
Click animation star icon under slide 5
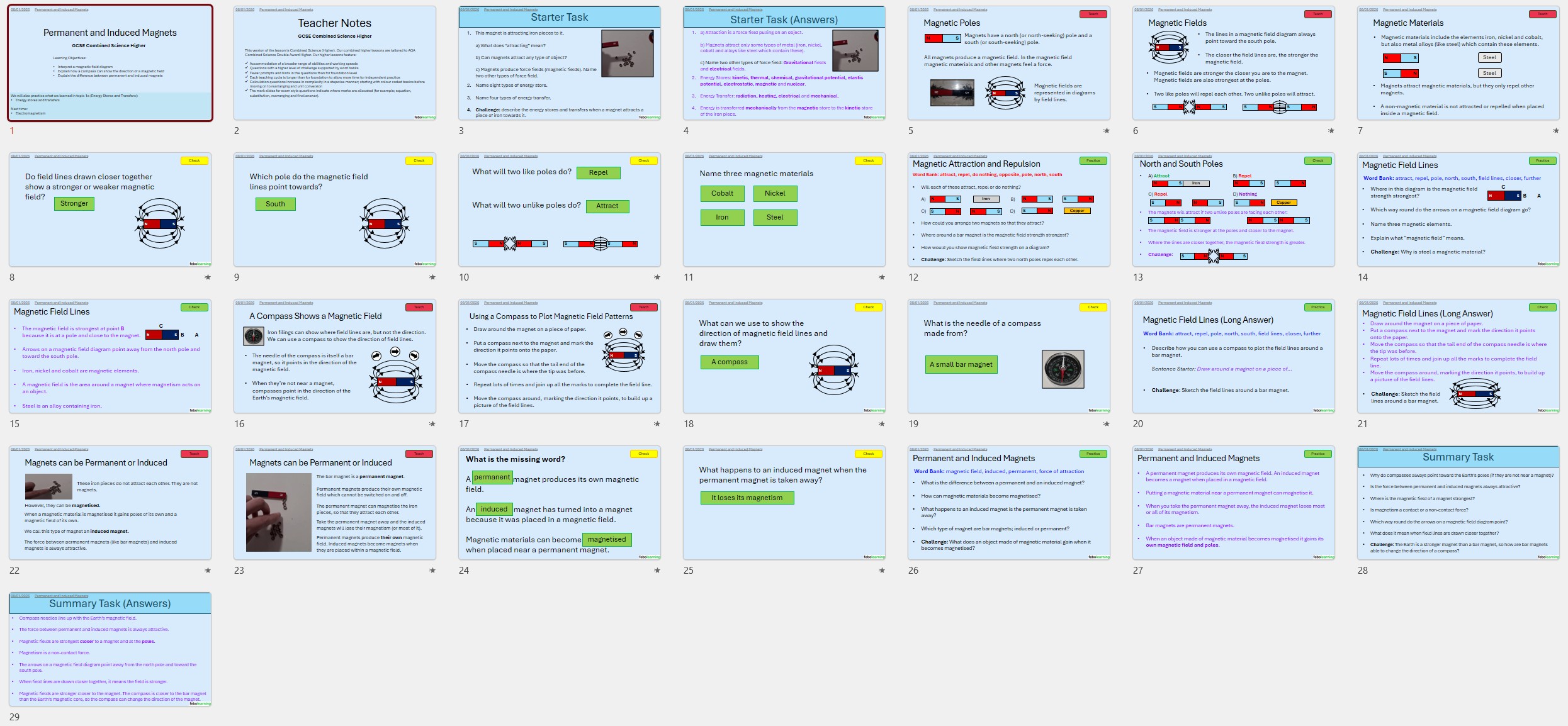(1106, 131)
